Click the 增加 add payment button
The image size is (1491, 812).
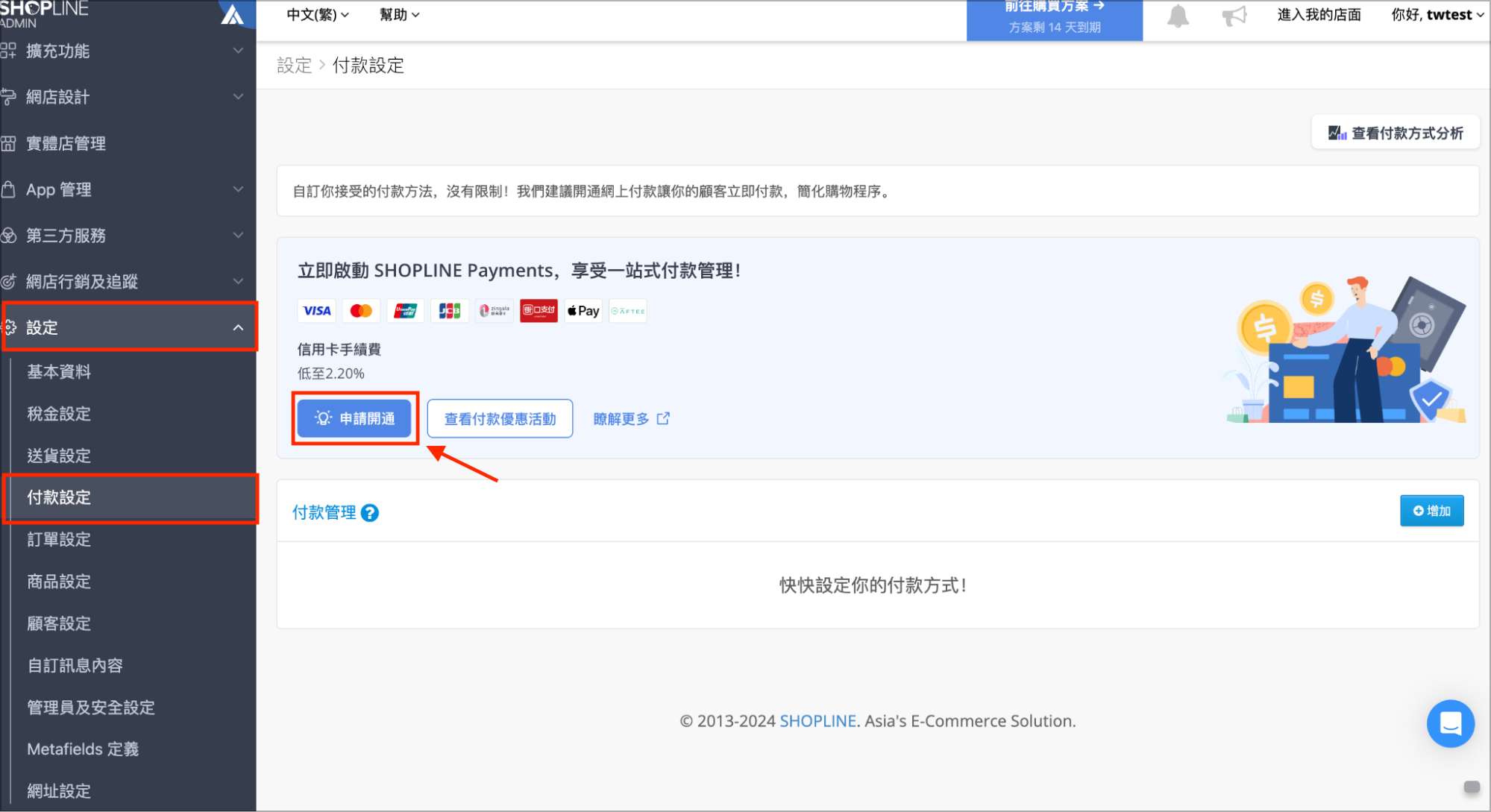pyautogui.click(x=1431, y=511)
